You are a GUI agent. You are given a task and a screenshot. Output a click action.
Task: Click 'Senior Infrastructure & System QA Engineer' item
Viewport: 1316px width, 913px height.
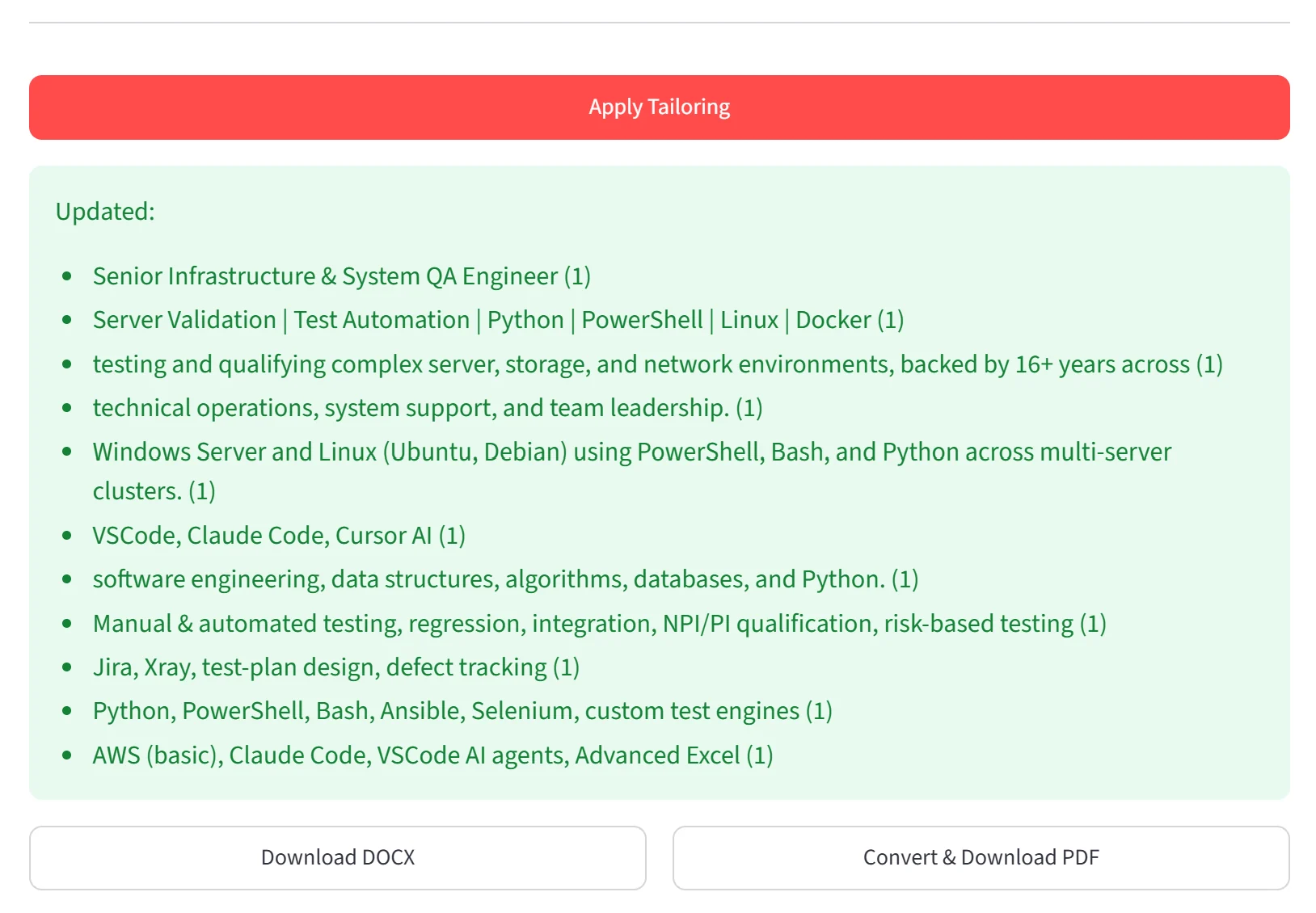(341, 276)
